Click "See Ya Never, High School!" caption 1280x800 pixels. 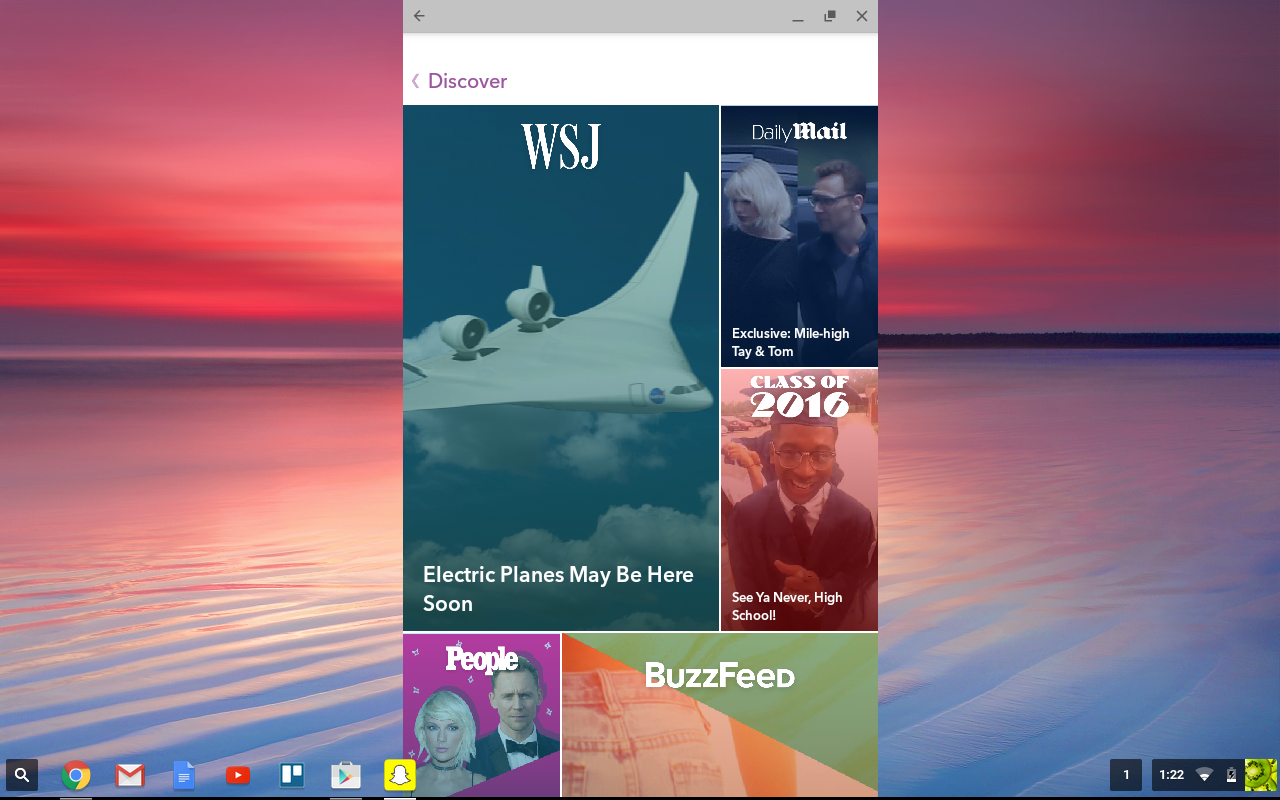point(787,606)
